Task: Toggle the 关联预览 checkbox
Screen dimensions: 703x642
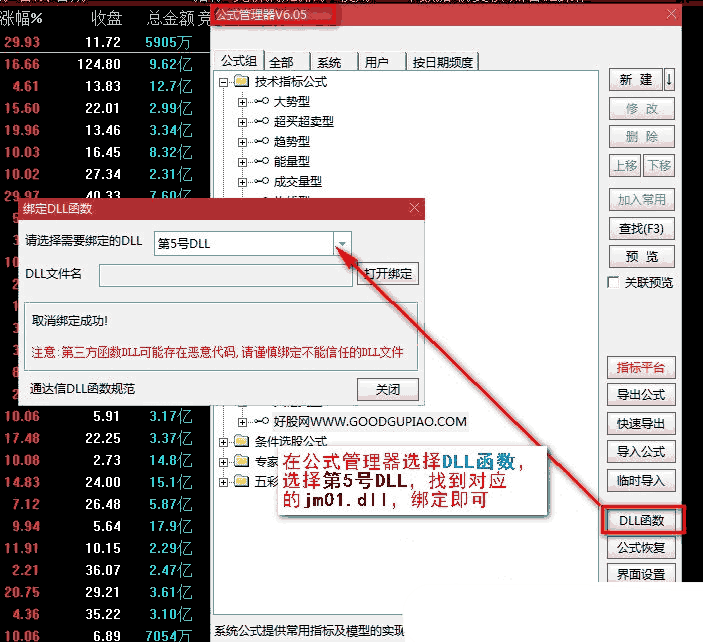Action: (x=613, y=283)
